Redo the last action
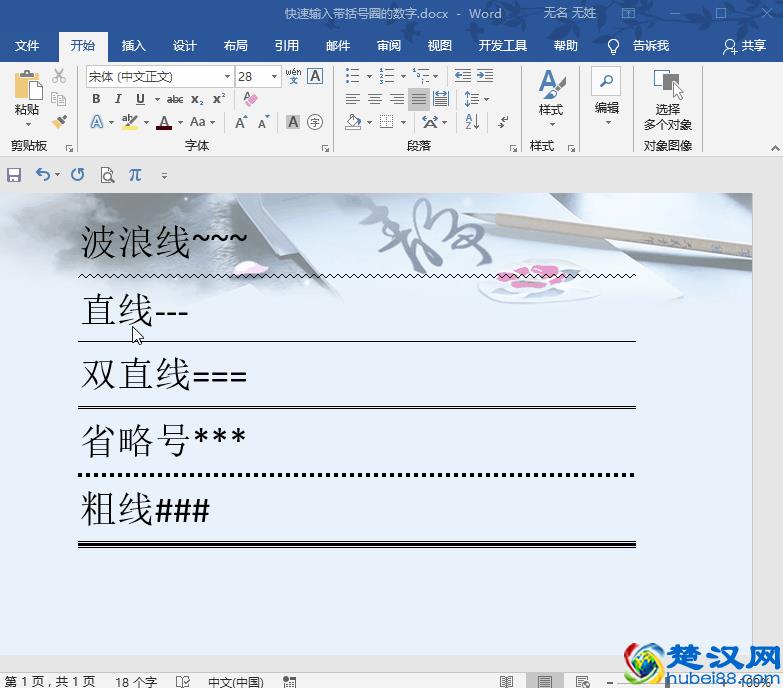This screenshot has width=783, height=688. (77, 175)
